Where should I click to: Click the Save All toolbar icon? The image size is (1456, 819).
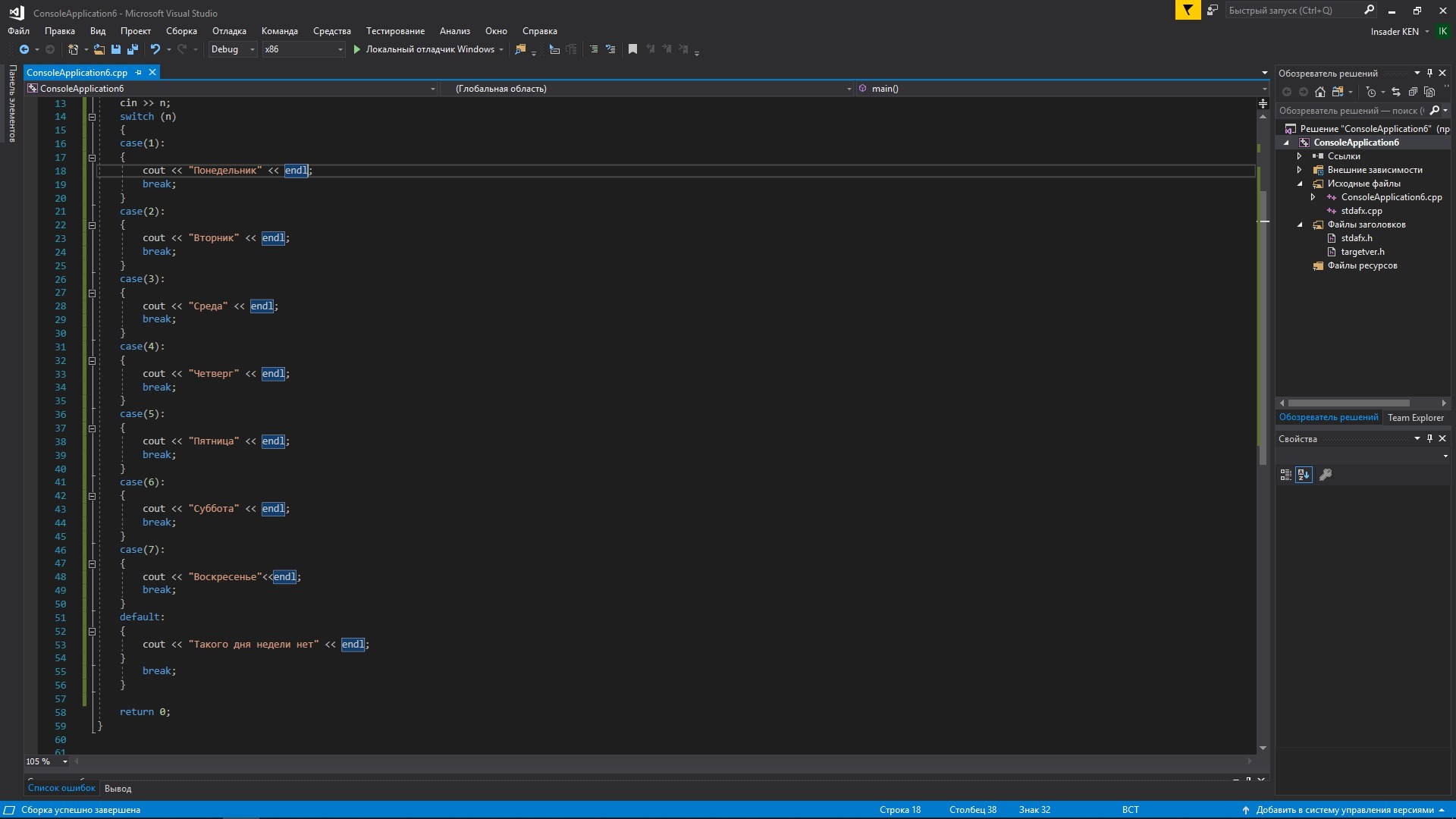(x=133, y=49)
